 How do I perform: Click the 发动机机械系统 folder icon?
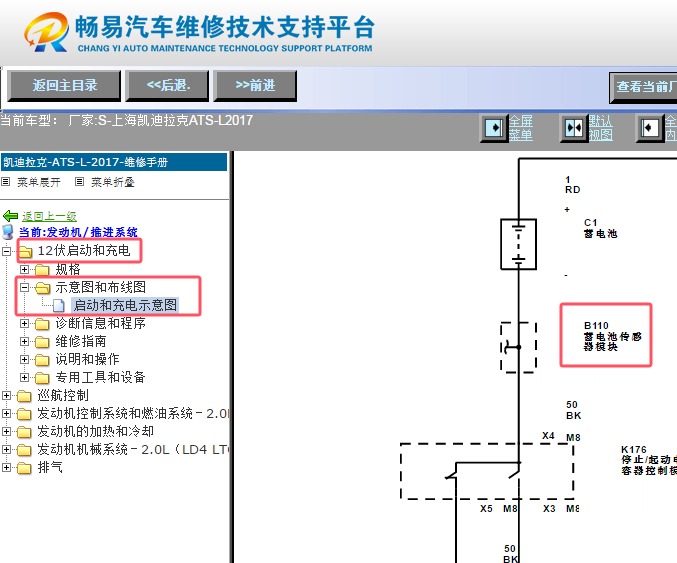click(x=24, y=450)
